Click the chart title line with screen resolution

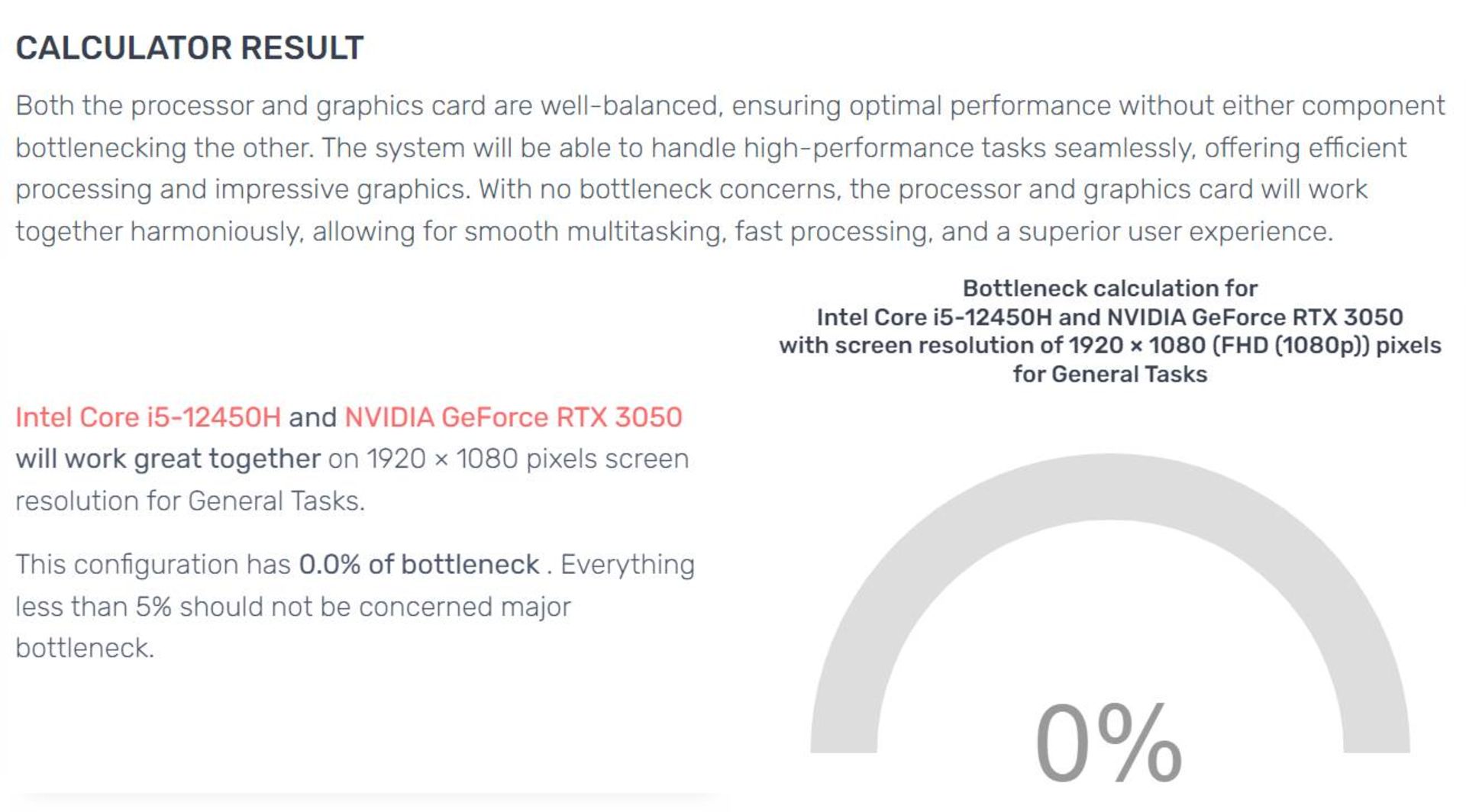(1109, 345)
